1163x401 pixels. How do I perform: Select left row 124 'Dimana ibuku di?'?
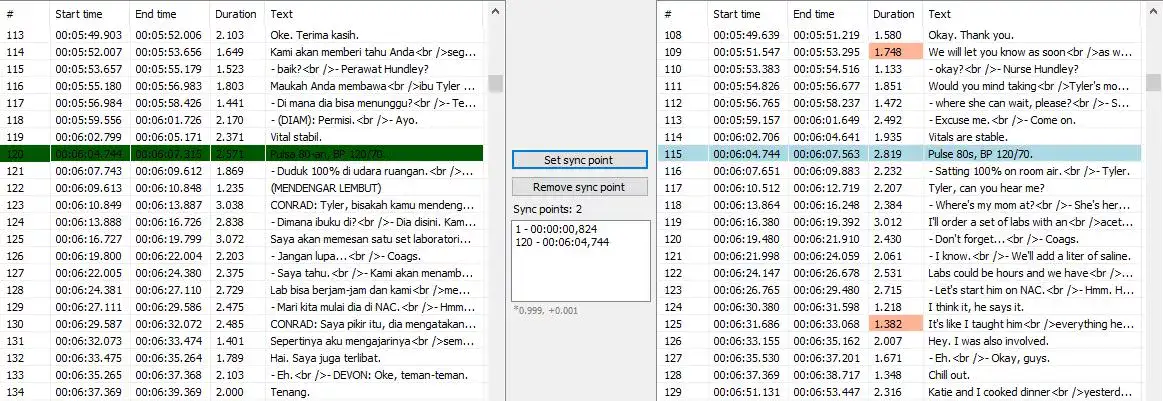pyautogui.click(x=243, y=222)
